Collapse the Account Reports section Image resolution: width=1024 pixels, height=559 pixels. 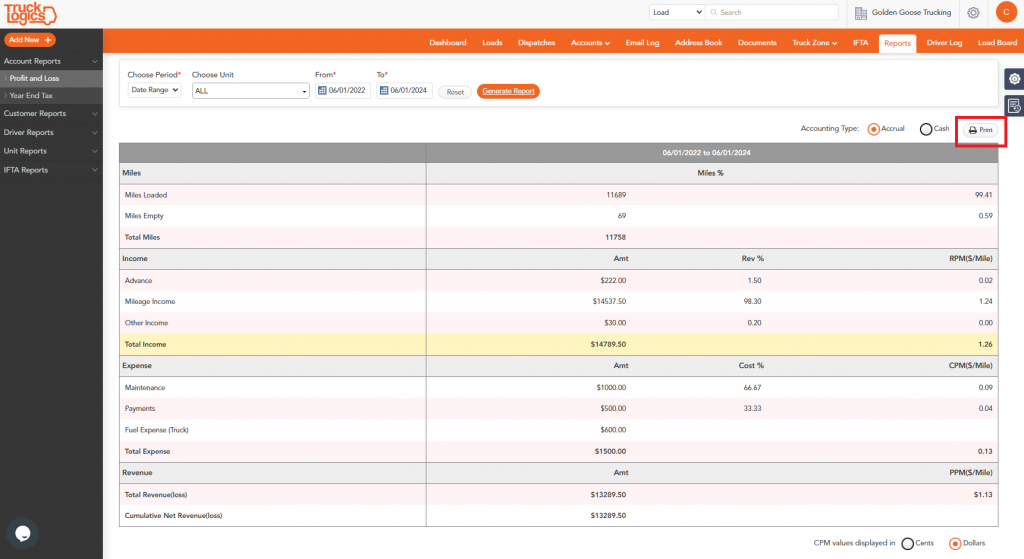(x=51, y=61)
